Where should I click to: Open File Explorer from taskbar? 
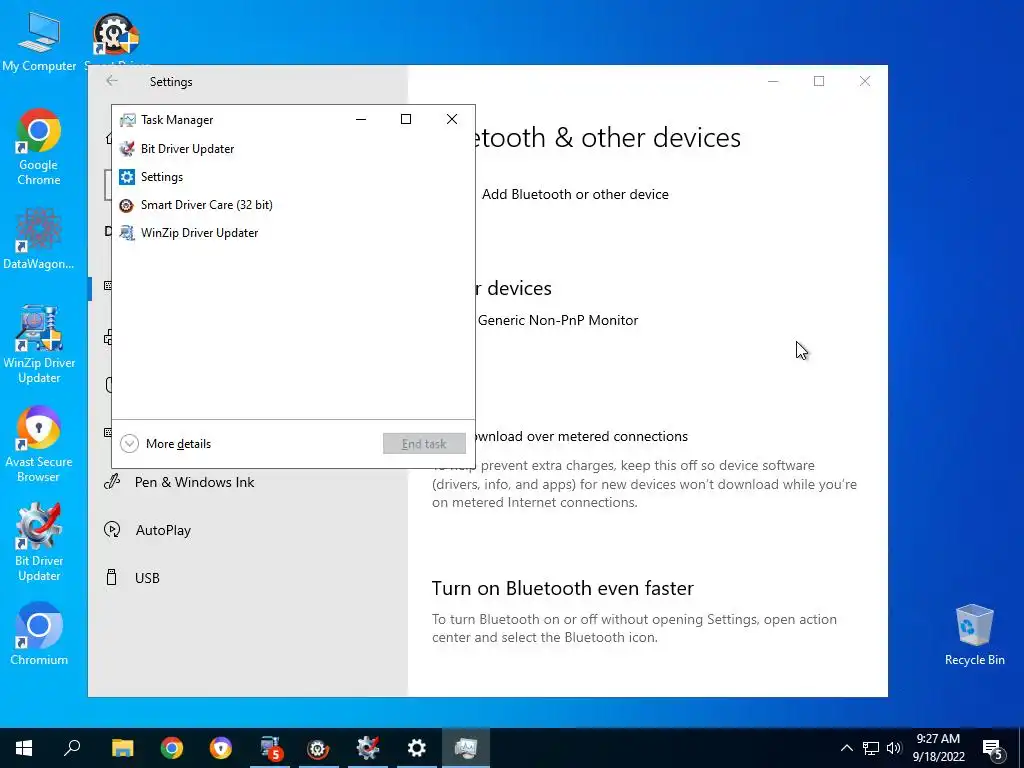122,748
